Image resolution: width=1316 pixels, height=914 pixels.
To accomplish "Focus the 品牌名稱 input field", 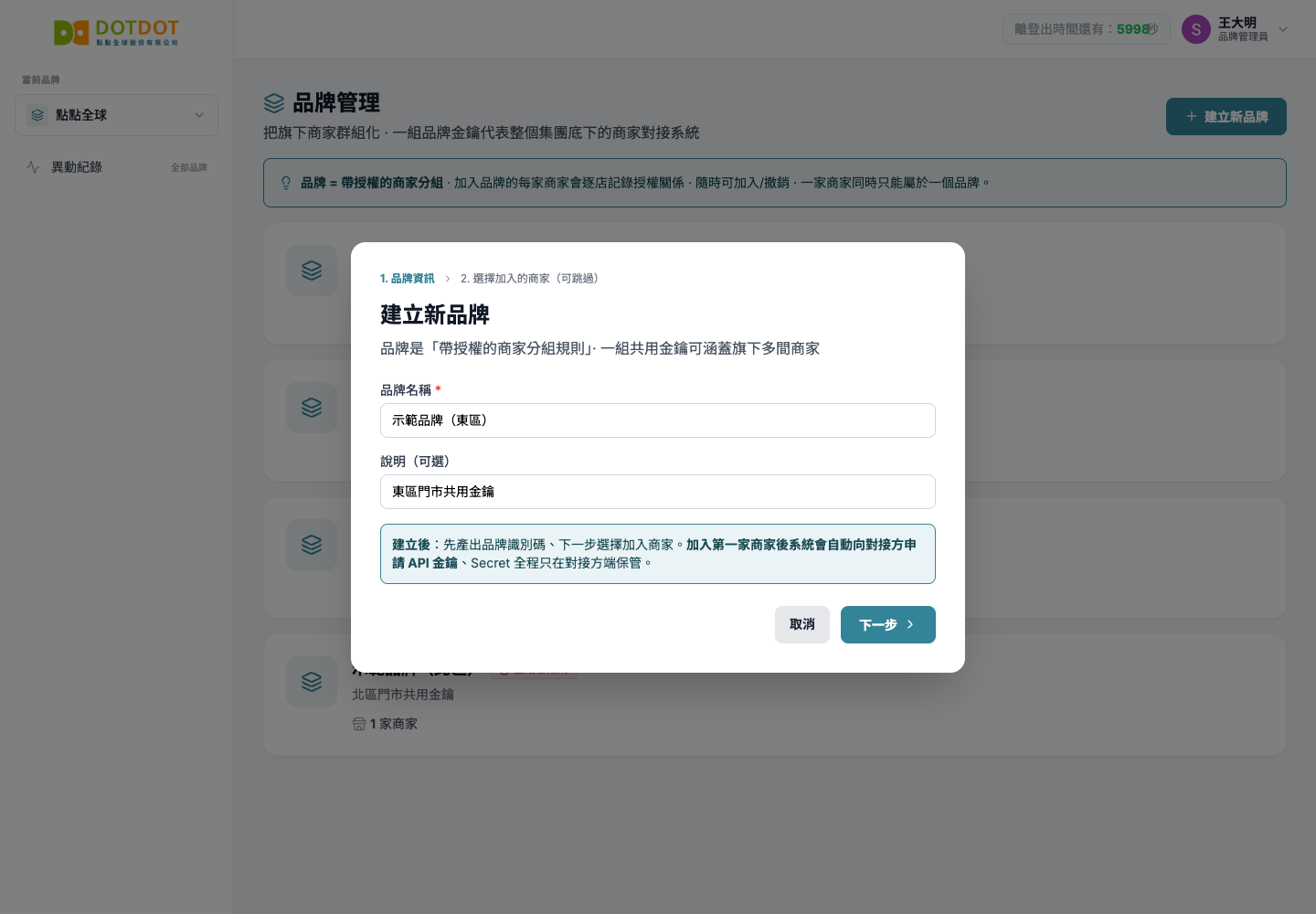I will (658, 420).
